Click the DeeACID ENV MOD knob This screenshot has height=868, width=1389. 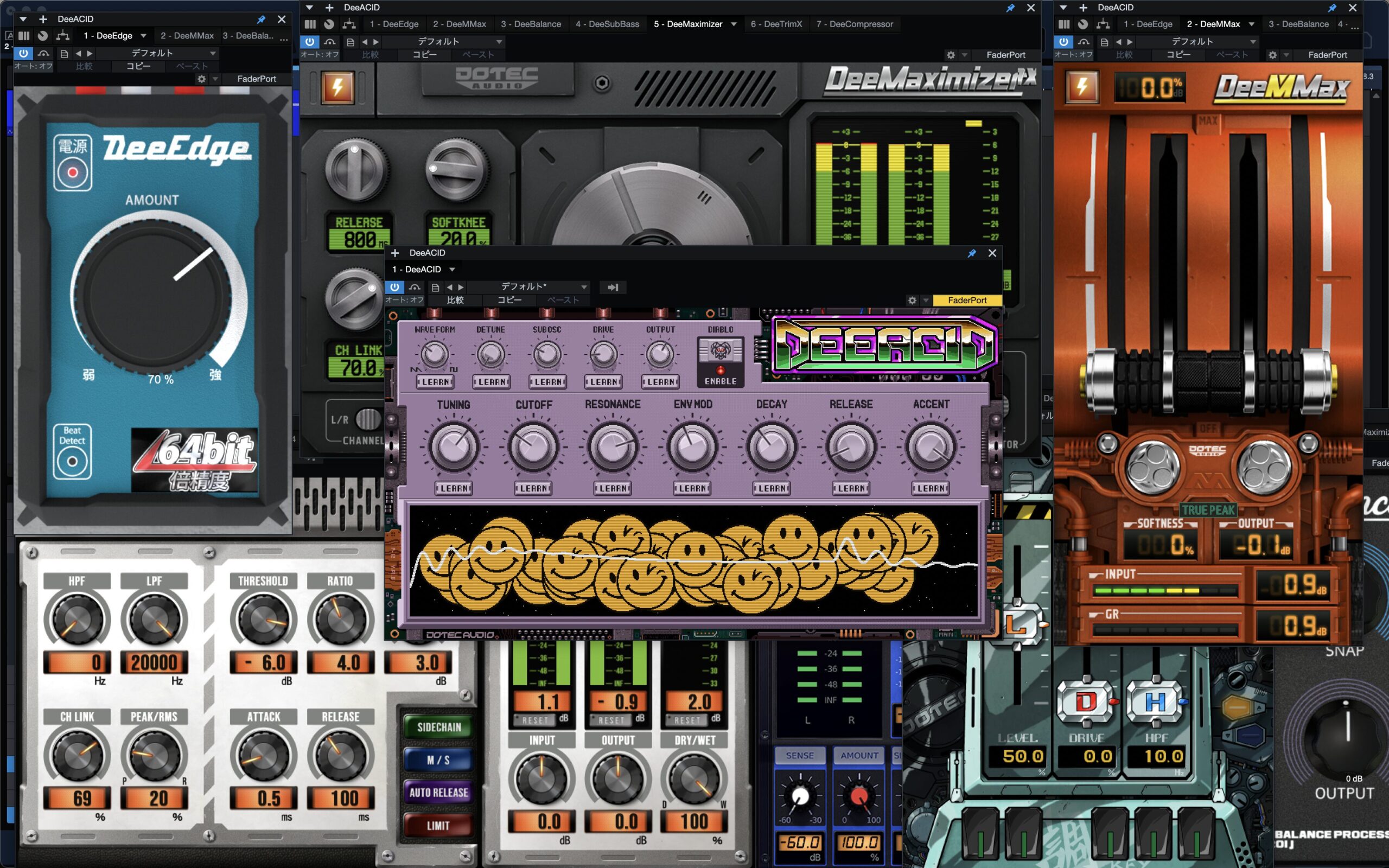tap(692, 446)
